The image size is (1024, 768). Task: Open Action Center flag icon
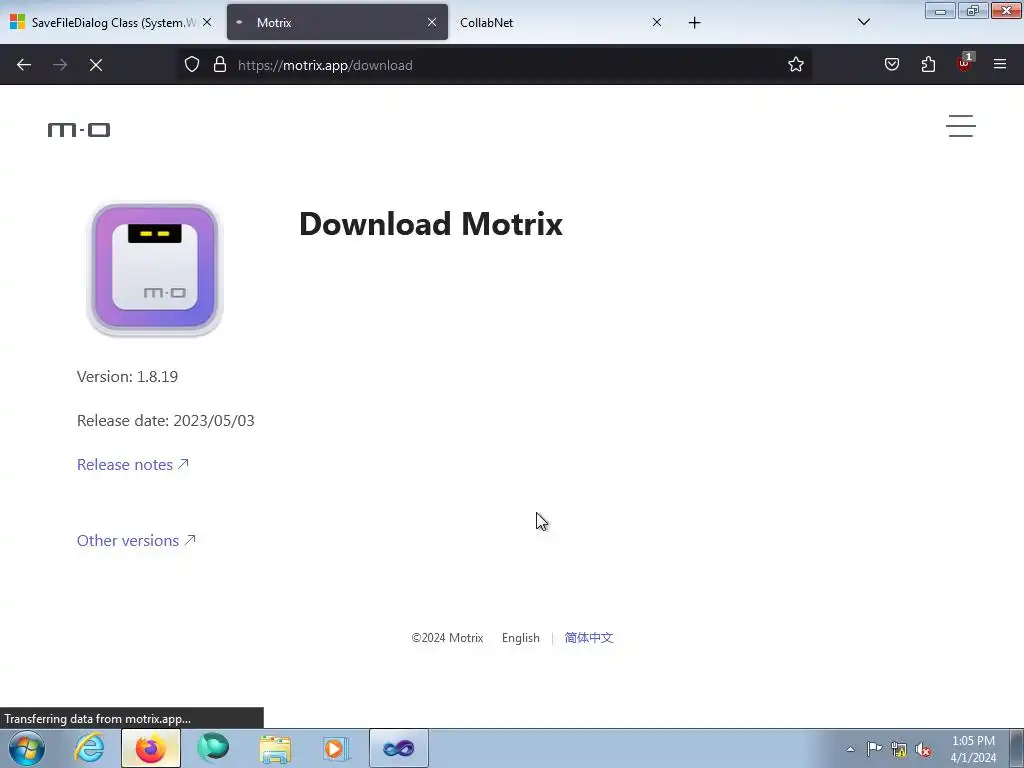874,749
